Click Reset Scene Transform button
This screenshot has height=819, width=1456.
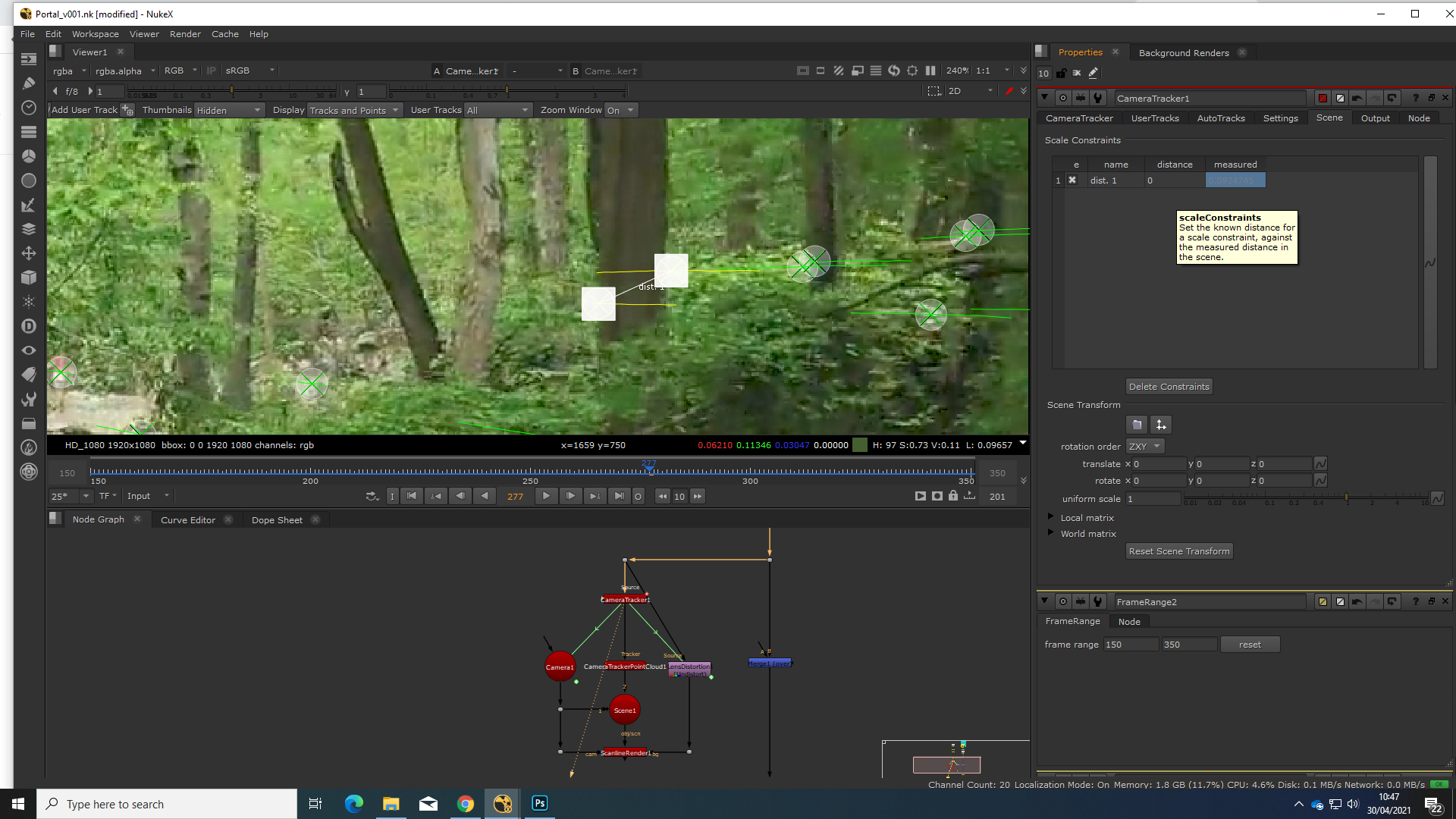coord(1179,551)
